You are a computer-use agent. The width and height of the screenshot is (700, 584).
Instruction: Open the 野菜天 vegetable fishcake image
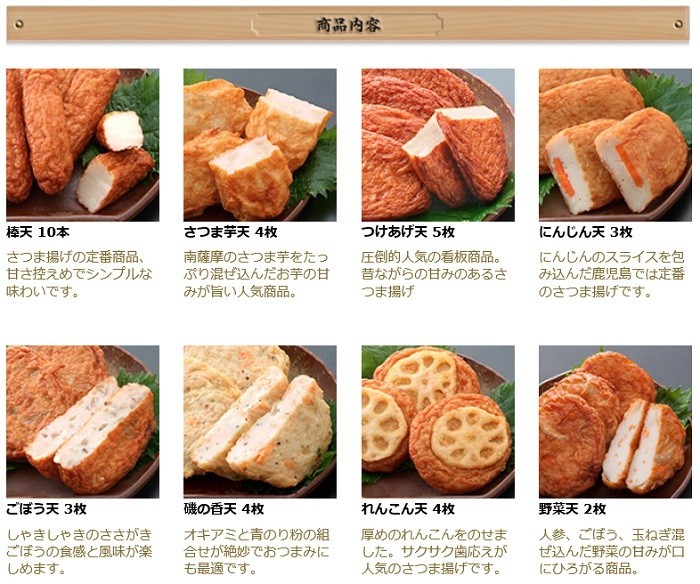[615, 421]
